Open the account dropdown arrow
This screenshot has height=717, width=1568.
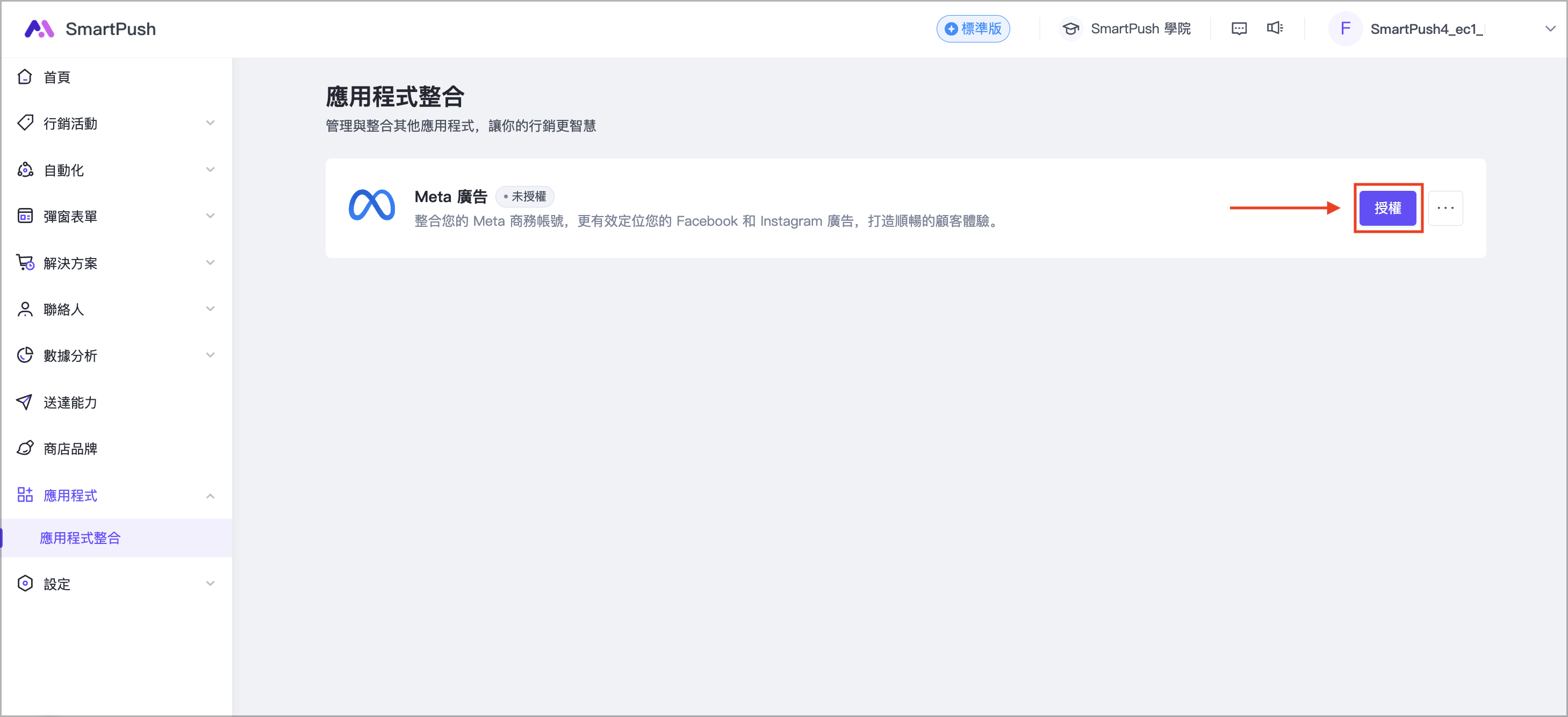point(1550,28)
